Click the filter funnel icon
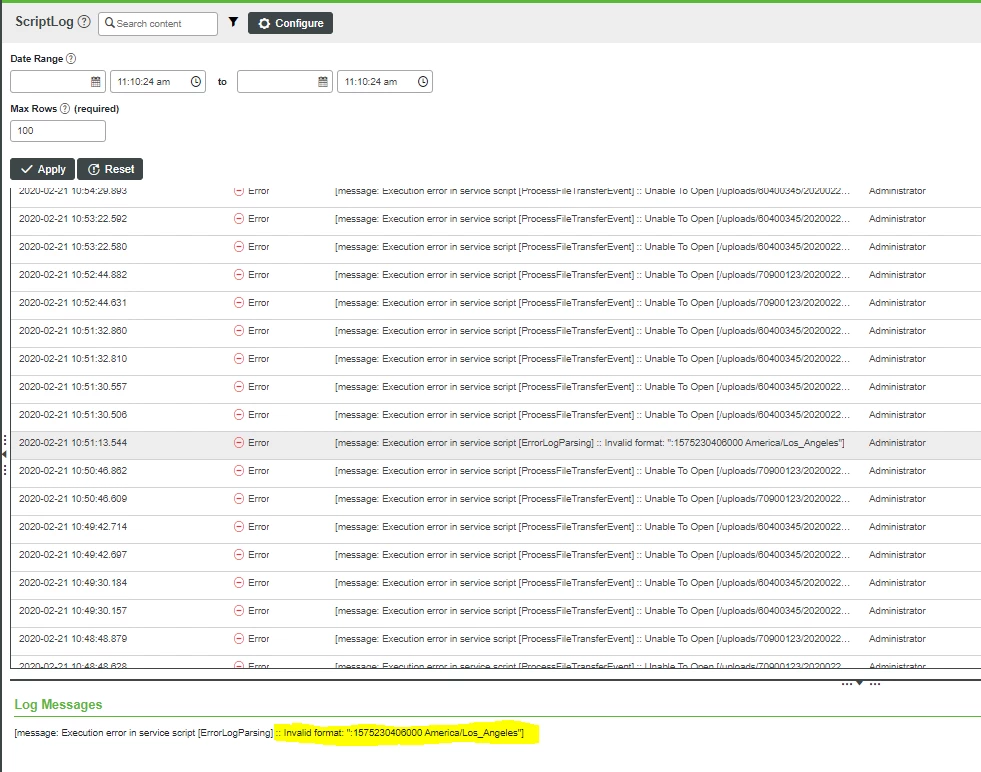The height and width of the screenshot is (772, 981). coord(233,23)
